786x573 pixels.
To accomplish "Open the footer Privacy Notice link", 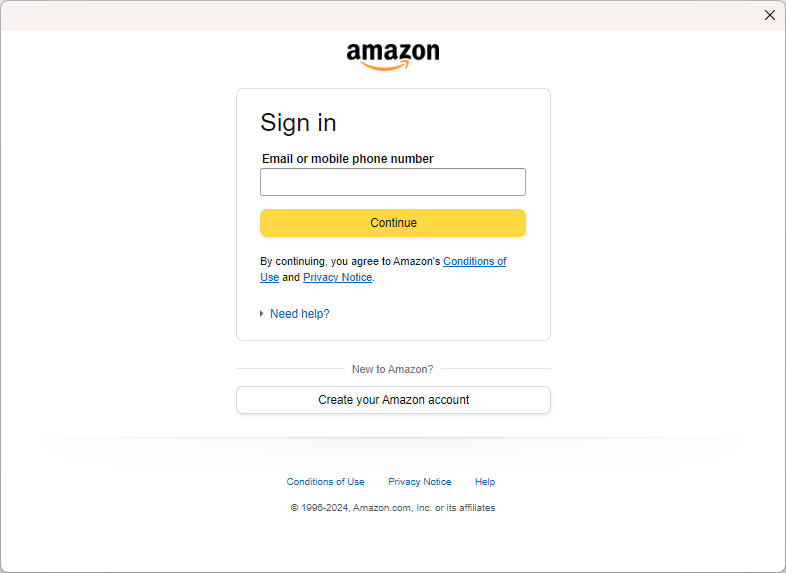I will coord(419,482).
